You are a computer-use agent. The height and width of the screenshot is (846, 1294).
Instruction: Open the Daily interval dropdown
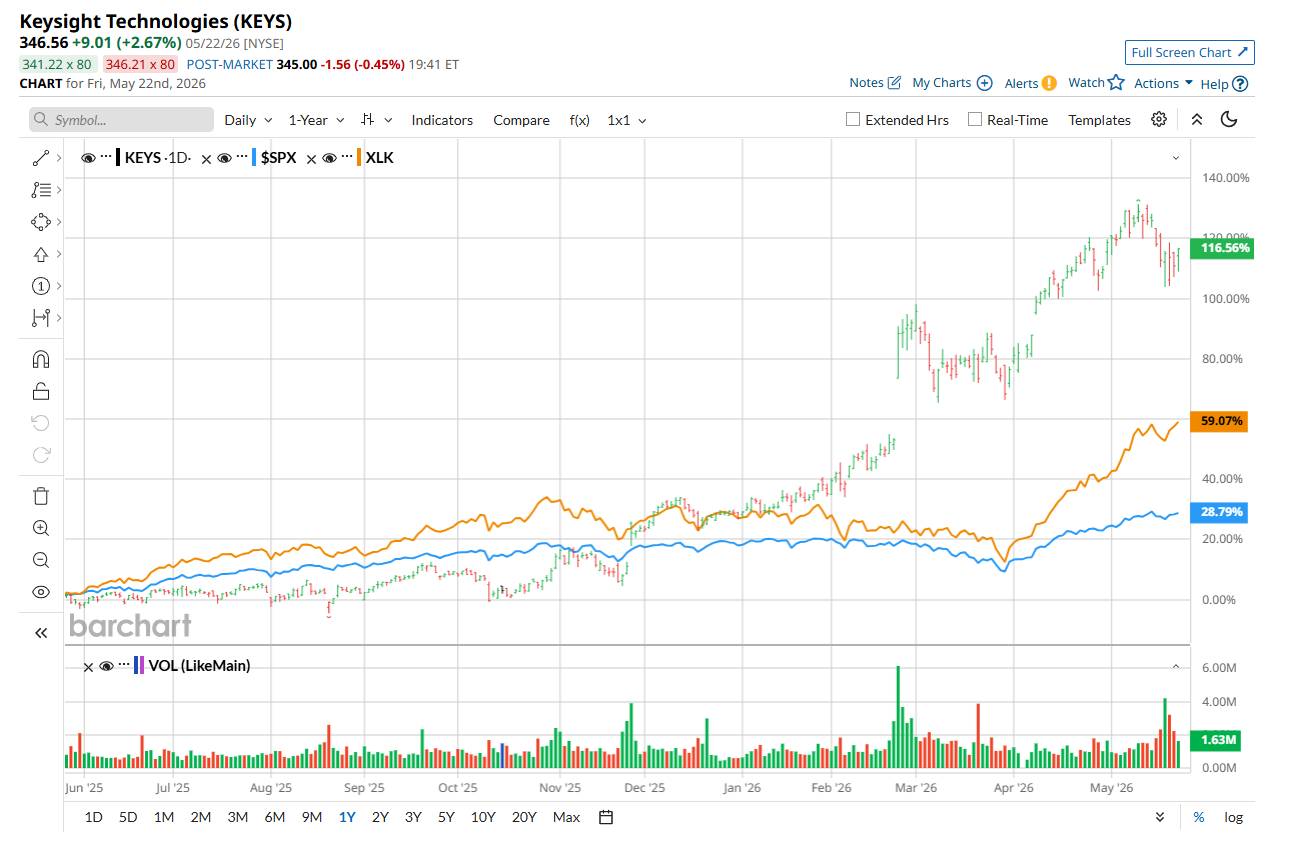[248, 120]
